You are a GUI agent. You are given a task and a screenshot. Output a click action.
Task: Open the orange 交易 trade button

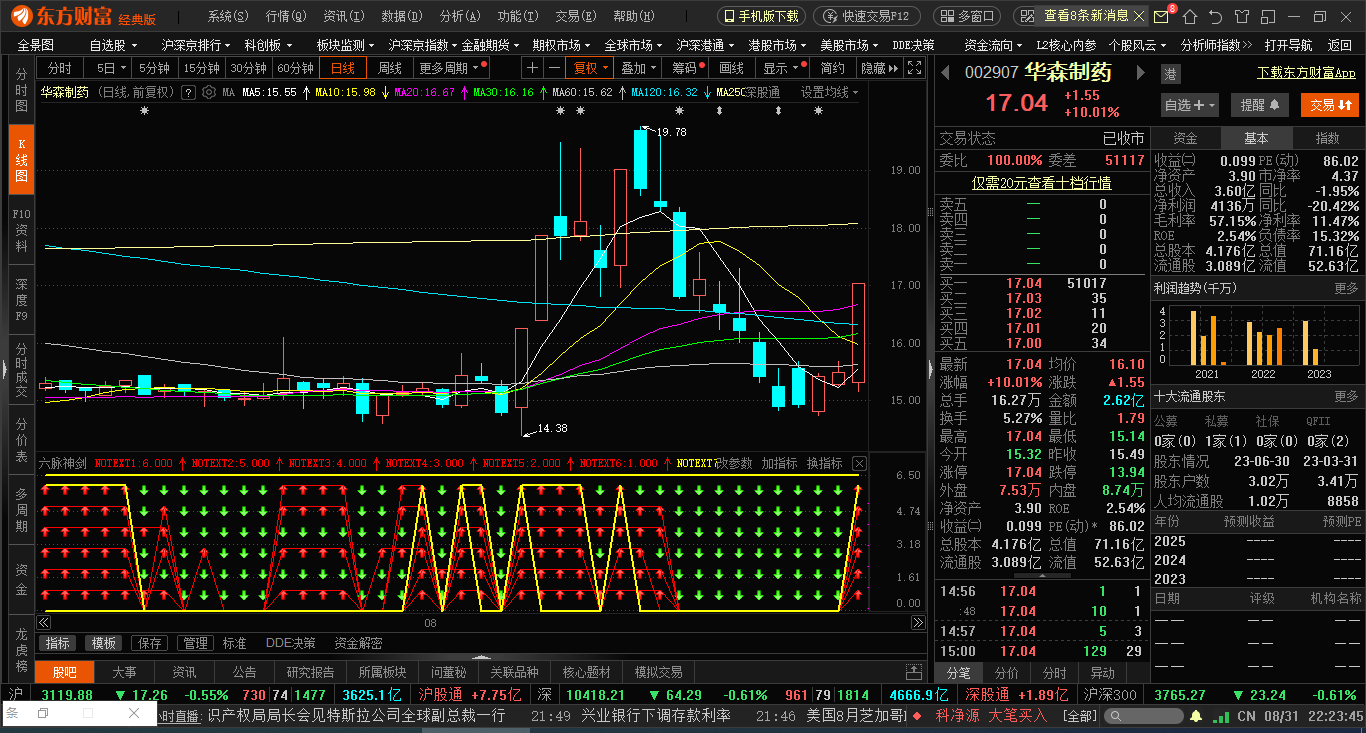click(1330, 105)
